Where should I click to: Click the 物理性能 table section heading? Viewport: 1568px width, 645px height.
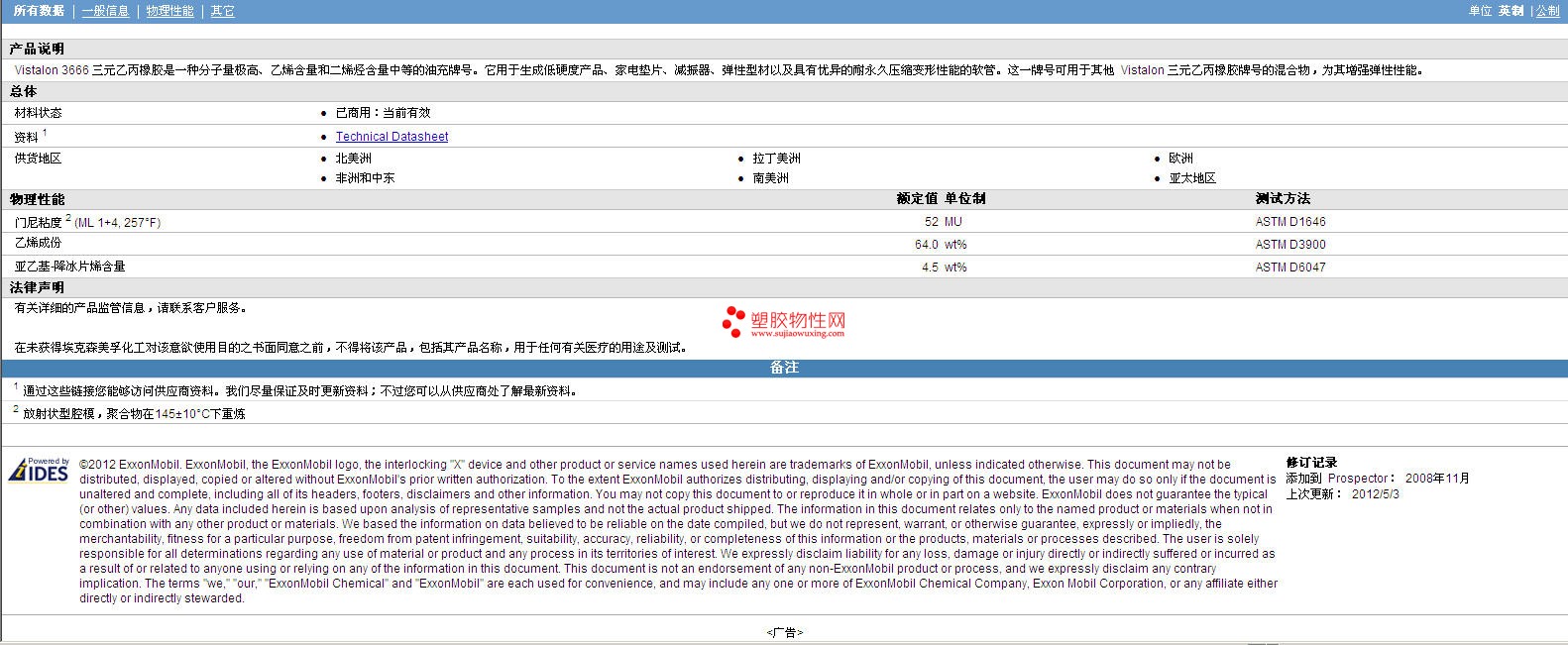point(37,199)
